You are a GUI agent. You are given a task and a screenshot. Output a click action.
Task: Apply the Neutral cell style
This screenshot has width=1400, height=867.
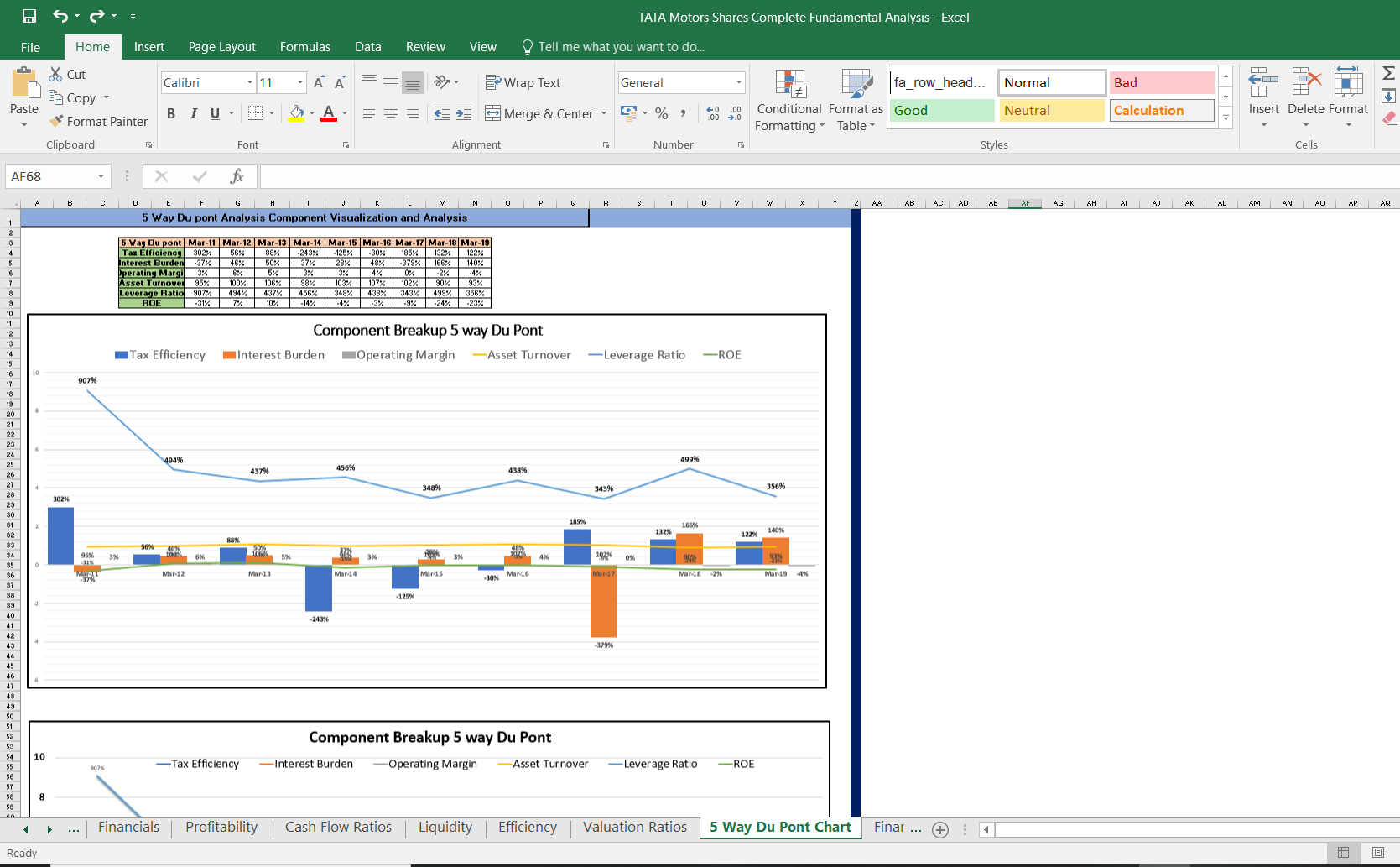1052,111
